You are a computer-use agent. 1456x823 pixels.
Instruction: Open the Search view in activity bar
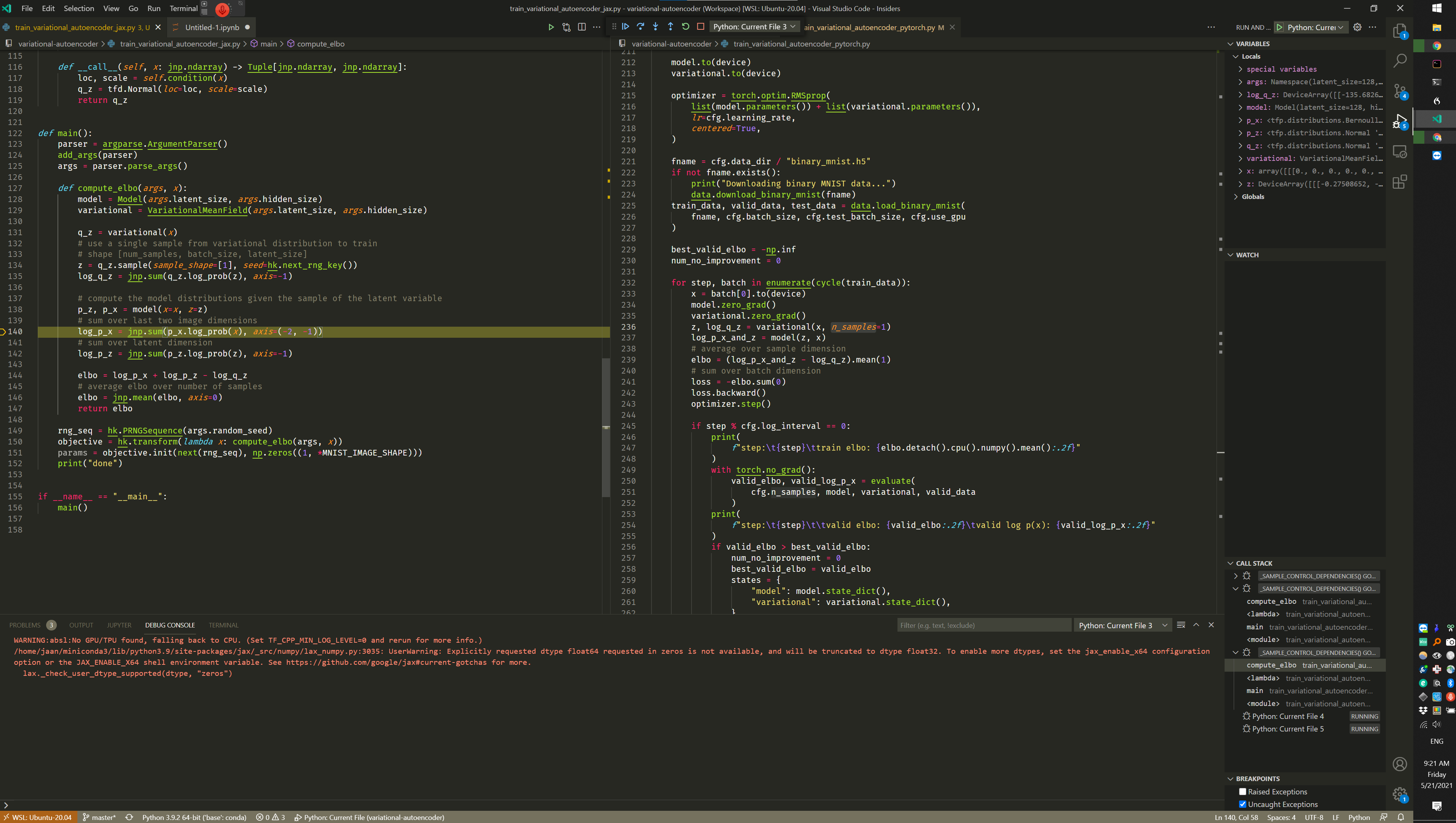click(x=1400, y=61)
